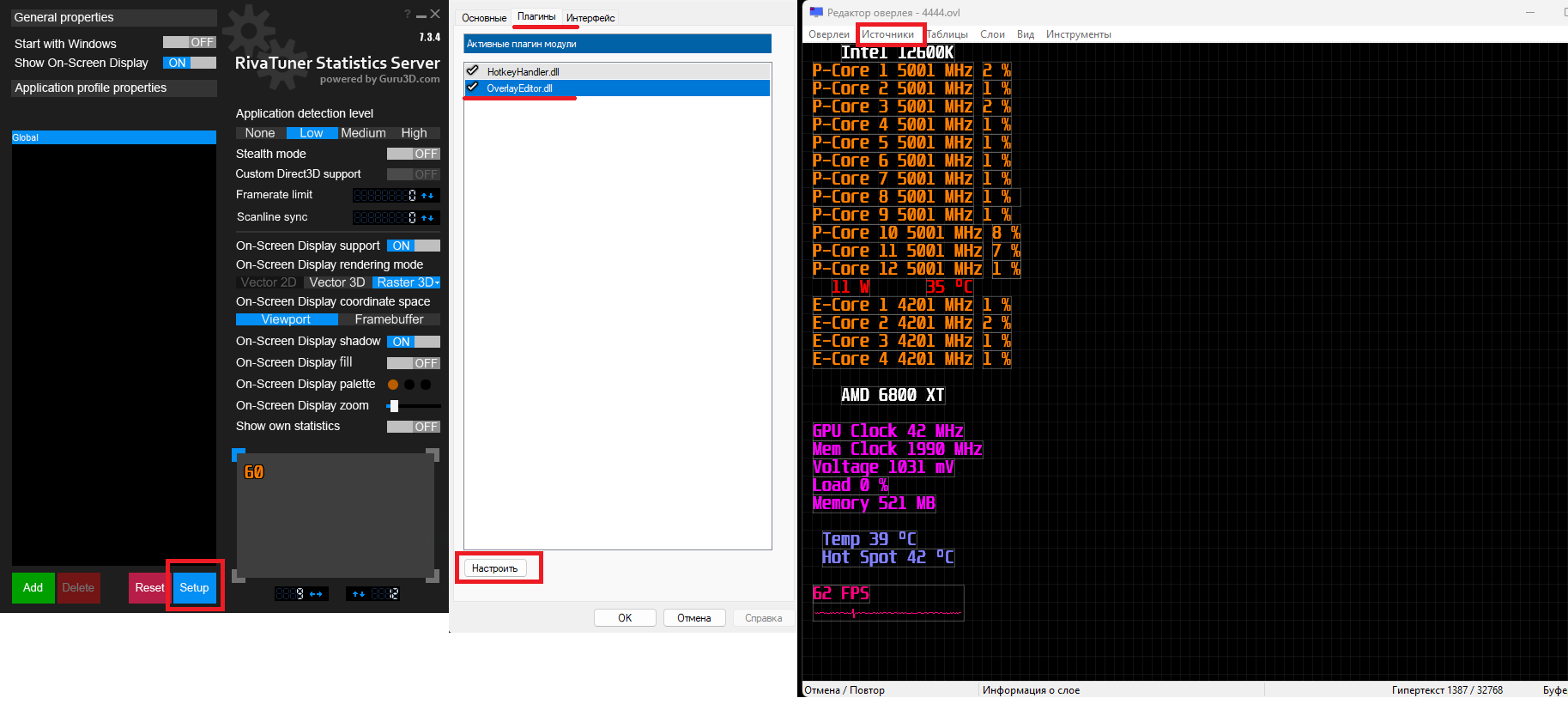The width and height of the screenshot is (1568, 704).
Task: Click the red Reset button
Action: pos(149,588)
